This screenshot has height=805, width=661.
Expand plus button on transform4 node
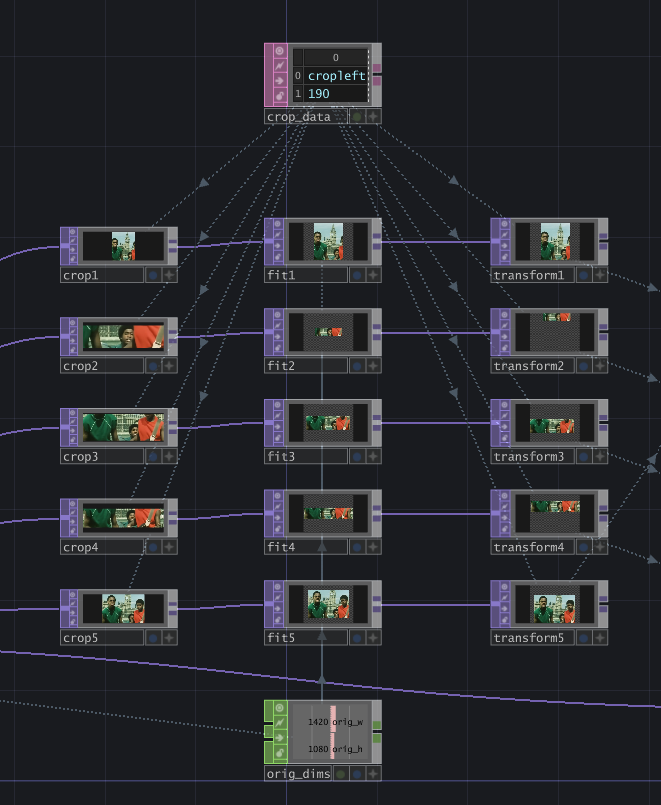point(600,547)
